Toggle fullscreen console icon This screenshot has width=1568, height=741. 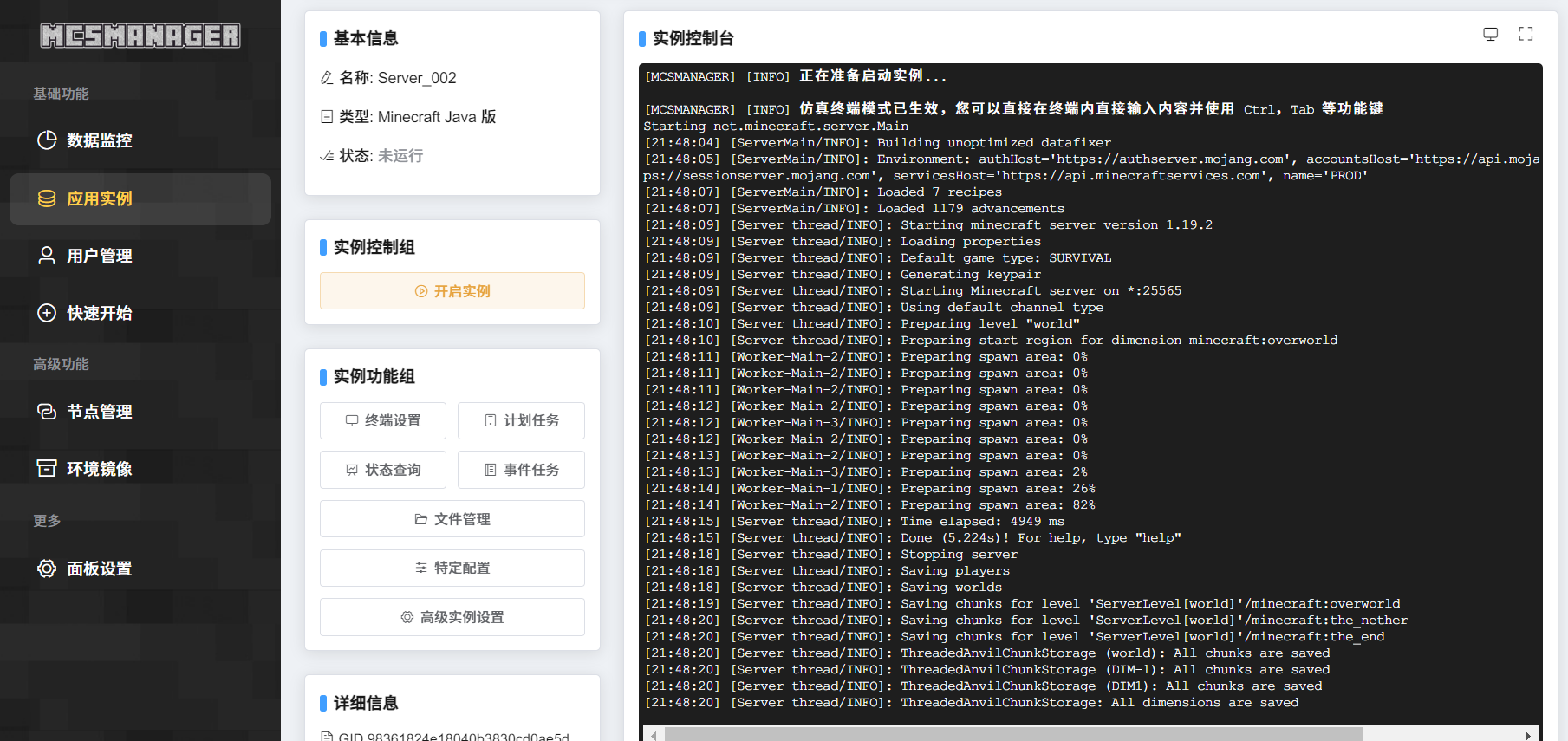coord(1526,34)
